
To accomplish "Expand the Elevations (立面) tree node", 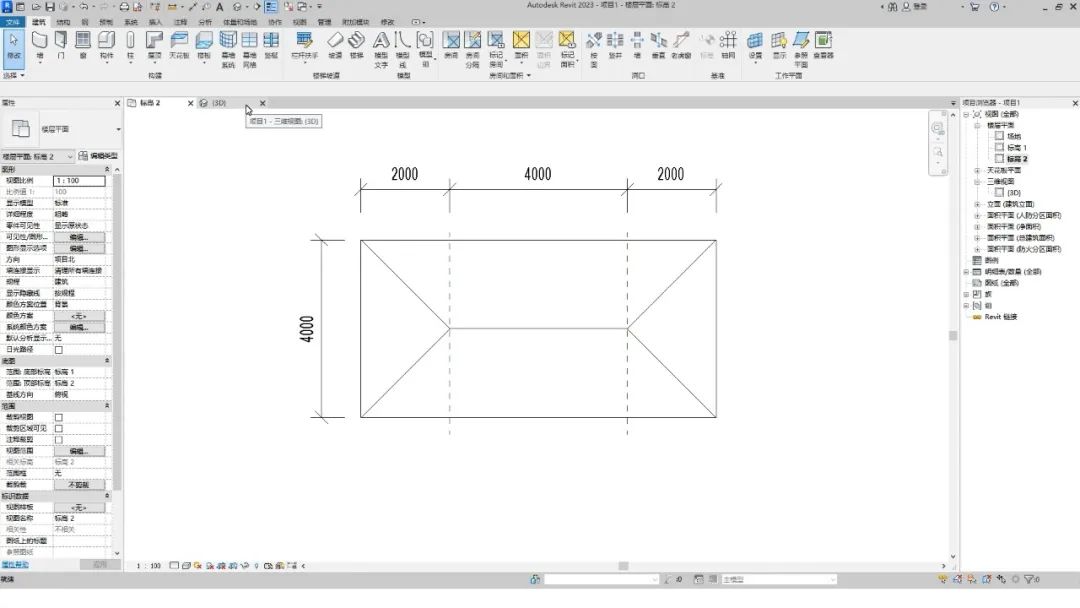I will 977,204.
